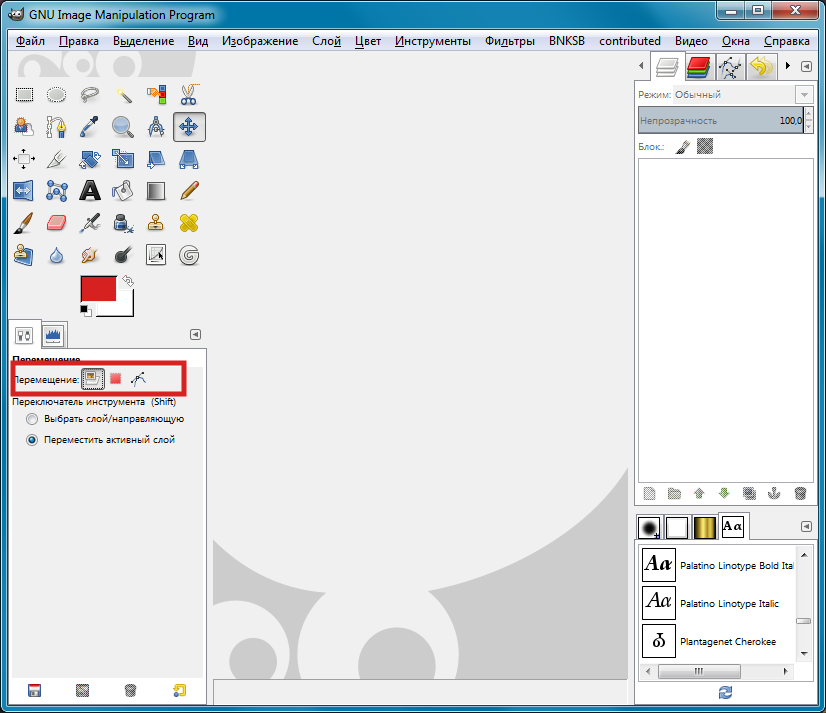The width and height of the screenshot is (826, 713).
Task: Select the Bucket Fill tool
Action: (123, 191)
